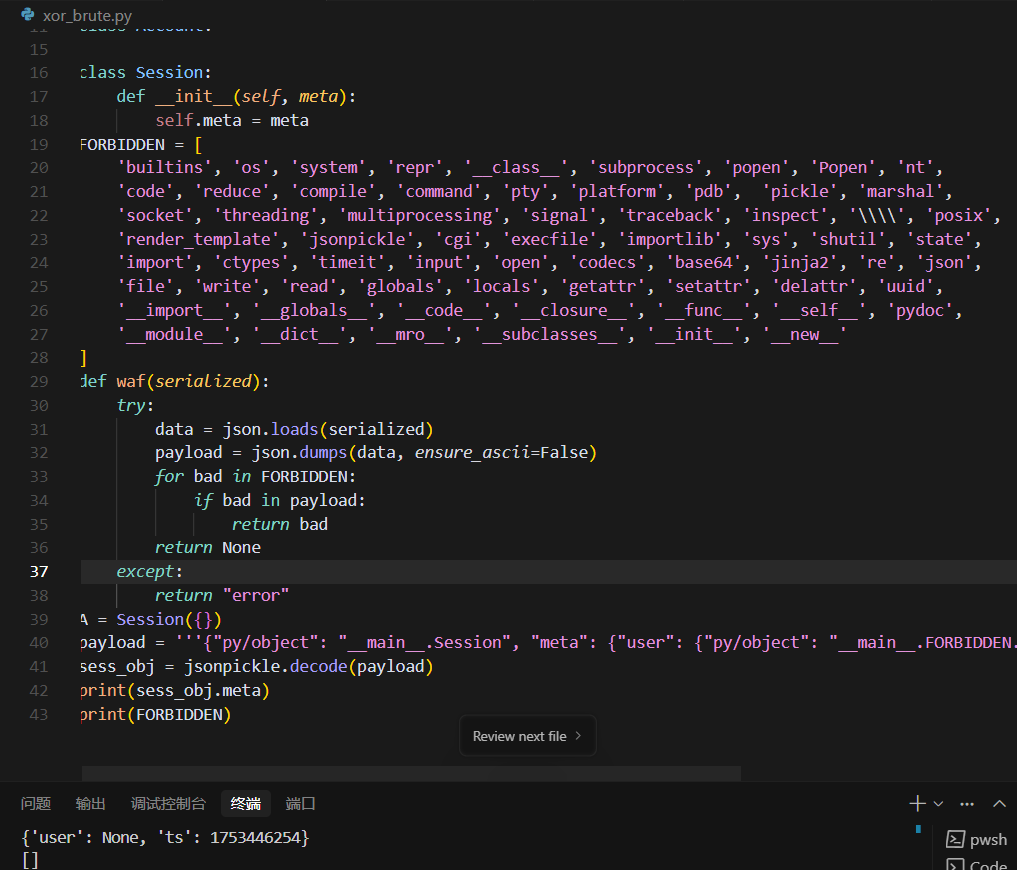
Task: Open the xor_brute.py breadcrumb
Action: coord(87,15)
